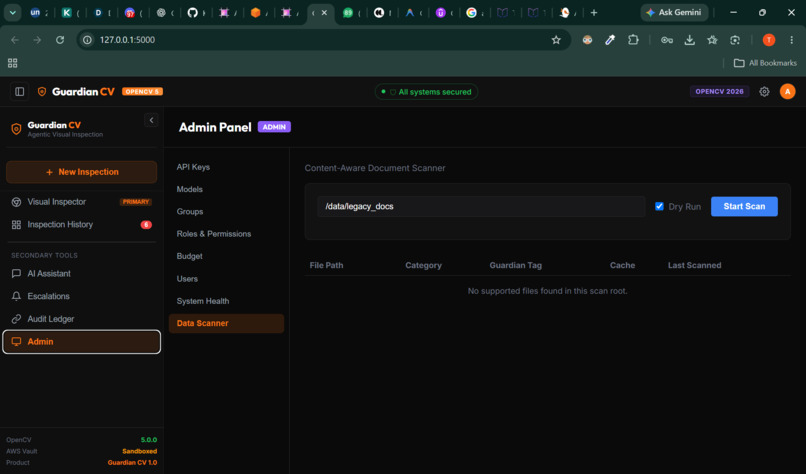Screen dimensions: 806x474
Task: Click the Last Scanned column header
Action: pyautogui.click(x=694, y=265)
